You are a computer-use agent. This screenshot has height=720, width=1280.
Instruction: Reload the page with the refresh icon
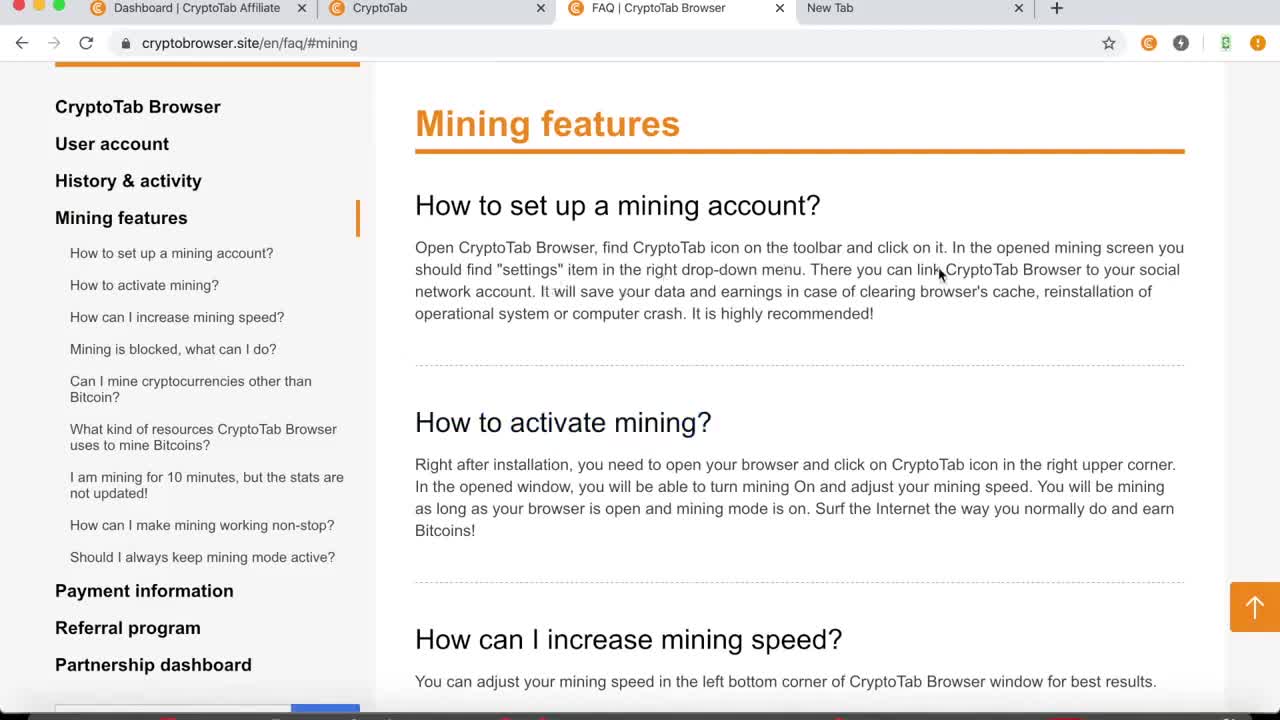coord(86,43)
